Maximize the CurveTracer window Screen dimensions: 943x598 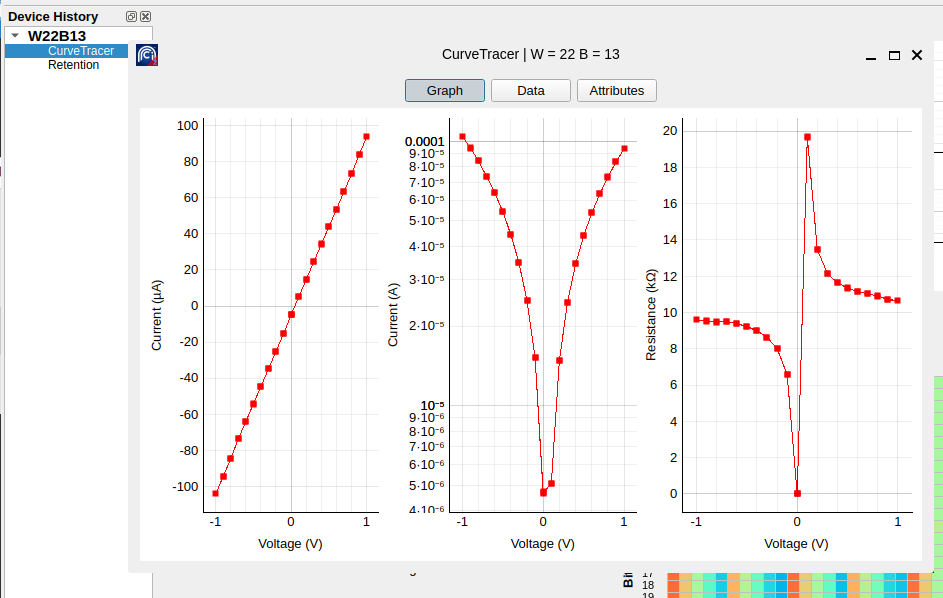tap(894, 55)
